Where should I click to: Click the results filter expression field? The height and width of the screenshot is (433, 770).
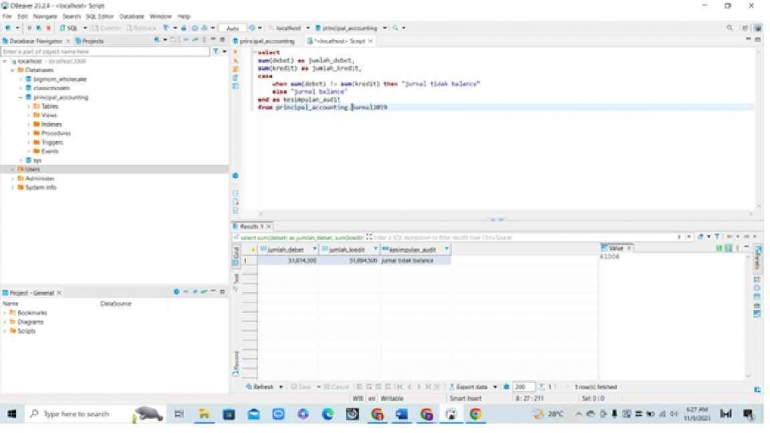523,237
